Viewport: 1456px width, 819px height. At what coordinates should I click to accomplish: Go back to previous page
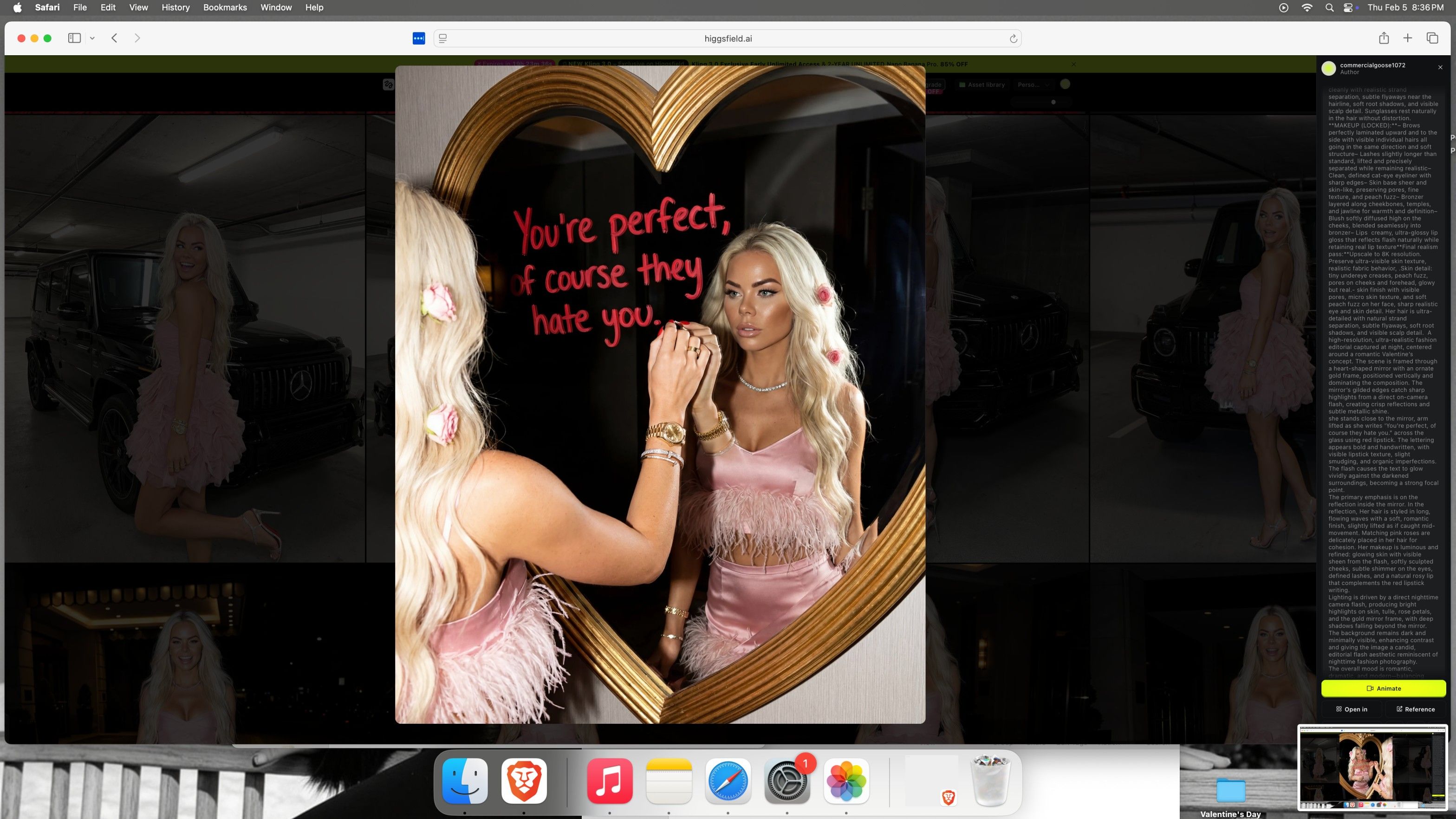pyautogui.click(x=114, y=38)
